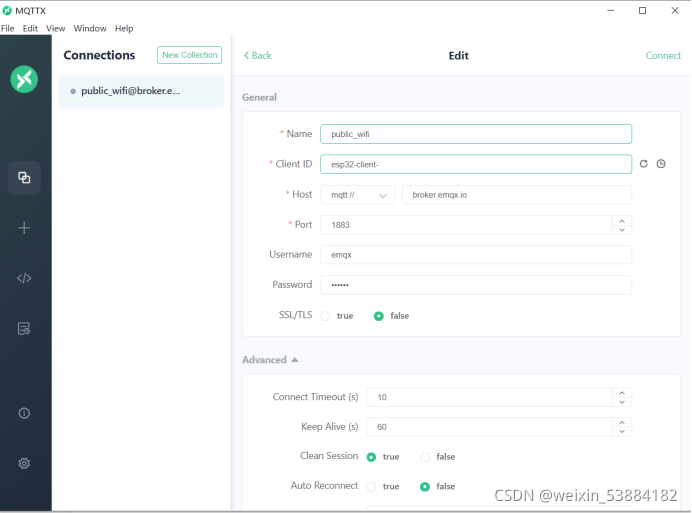Open the Script page code icon
Image resolution: width=692 pixels, height=513 pixels.
[x=24, y=278]
